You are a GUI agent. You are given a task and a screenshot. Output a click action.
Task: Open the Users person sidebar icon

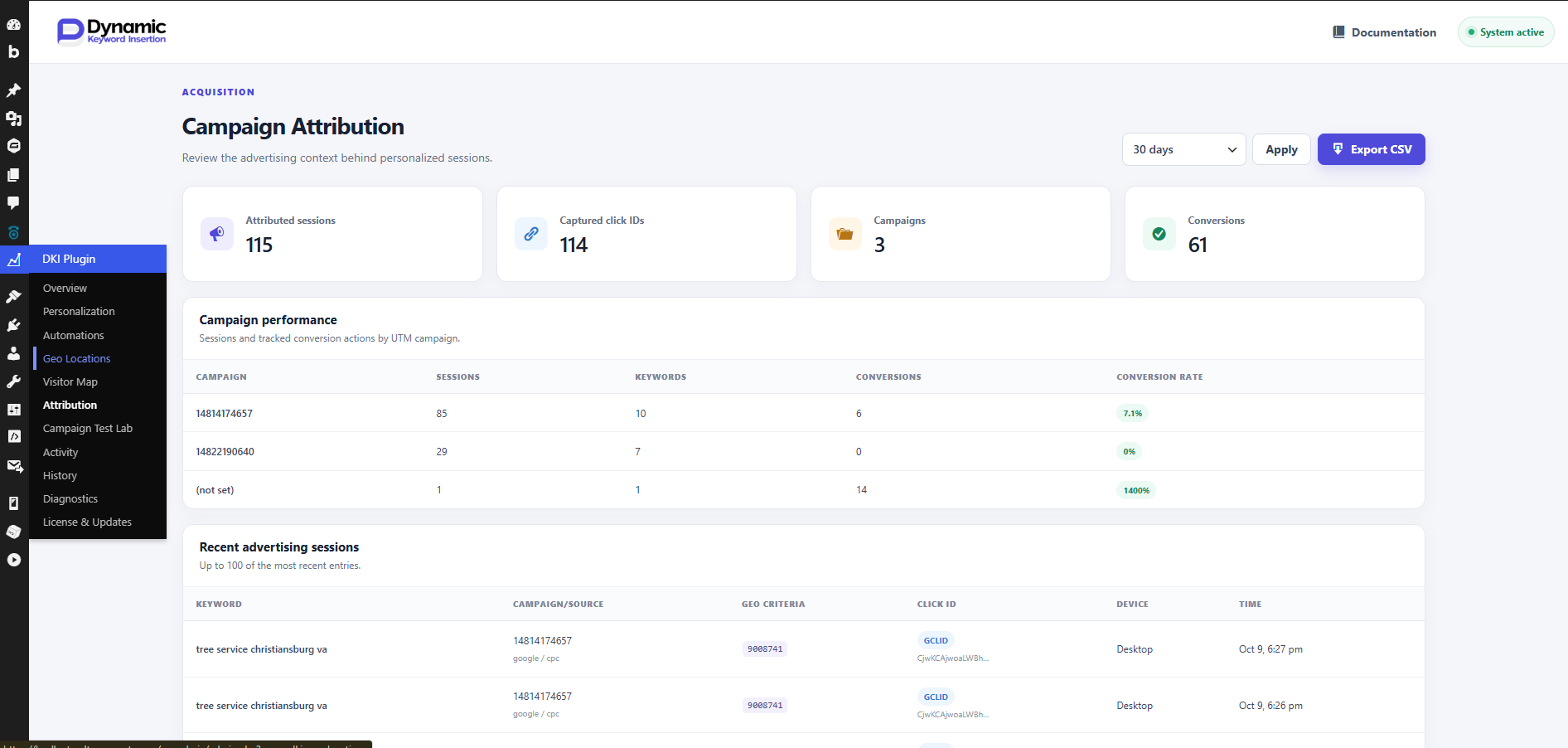tap(13, 353)
